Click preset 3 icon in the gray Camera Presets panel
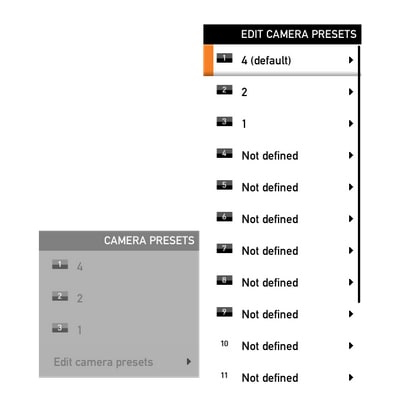This screenshot has height=404, width=394. 60,328
